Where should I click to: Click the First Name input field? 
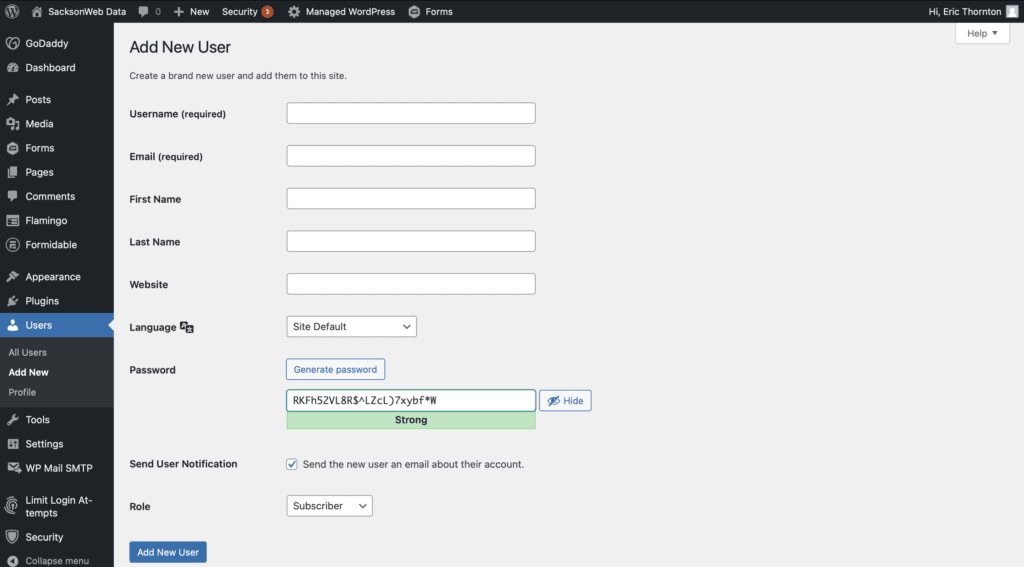coord(411,199)
